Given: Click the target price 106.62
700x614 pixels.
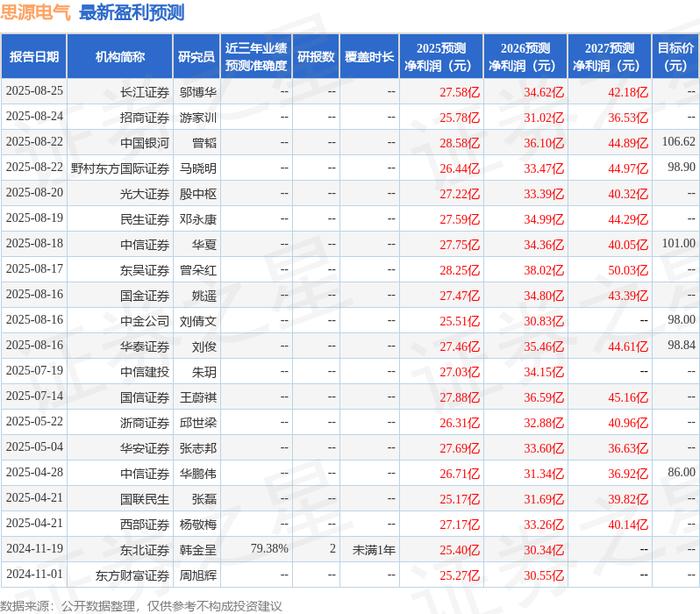Looking at the screenshot, I should (x=679, y=142).
